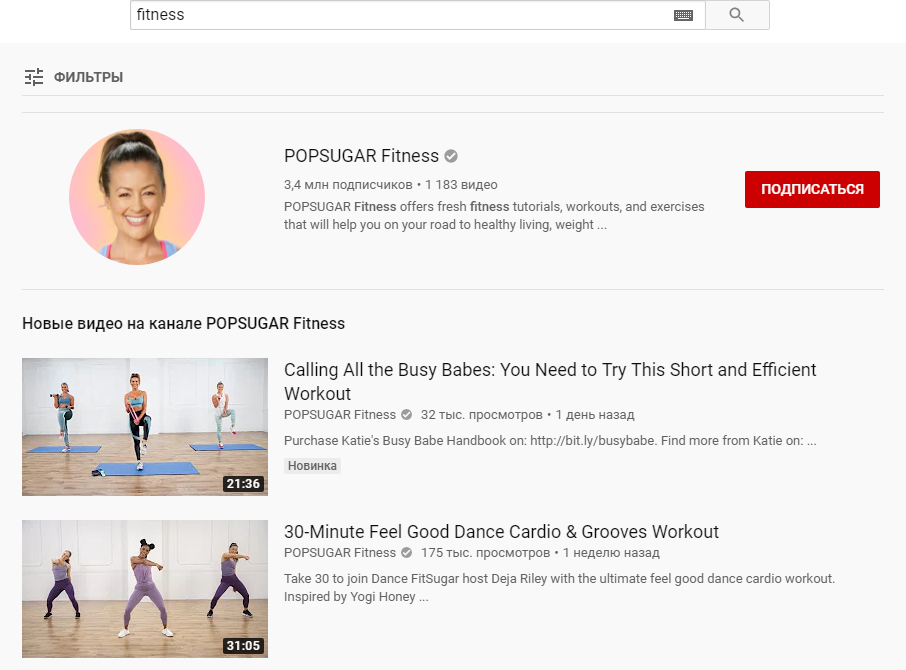Click POPSUGAR Fitness channel name under Dance Cardio video
906x670 pixels.
click(x=340, y=553)
